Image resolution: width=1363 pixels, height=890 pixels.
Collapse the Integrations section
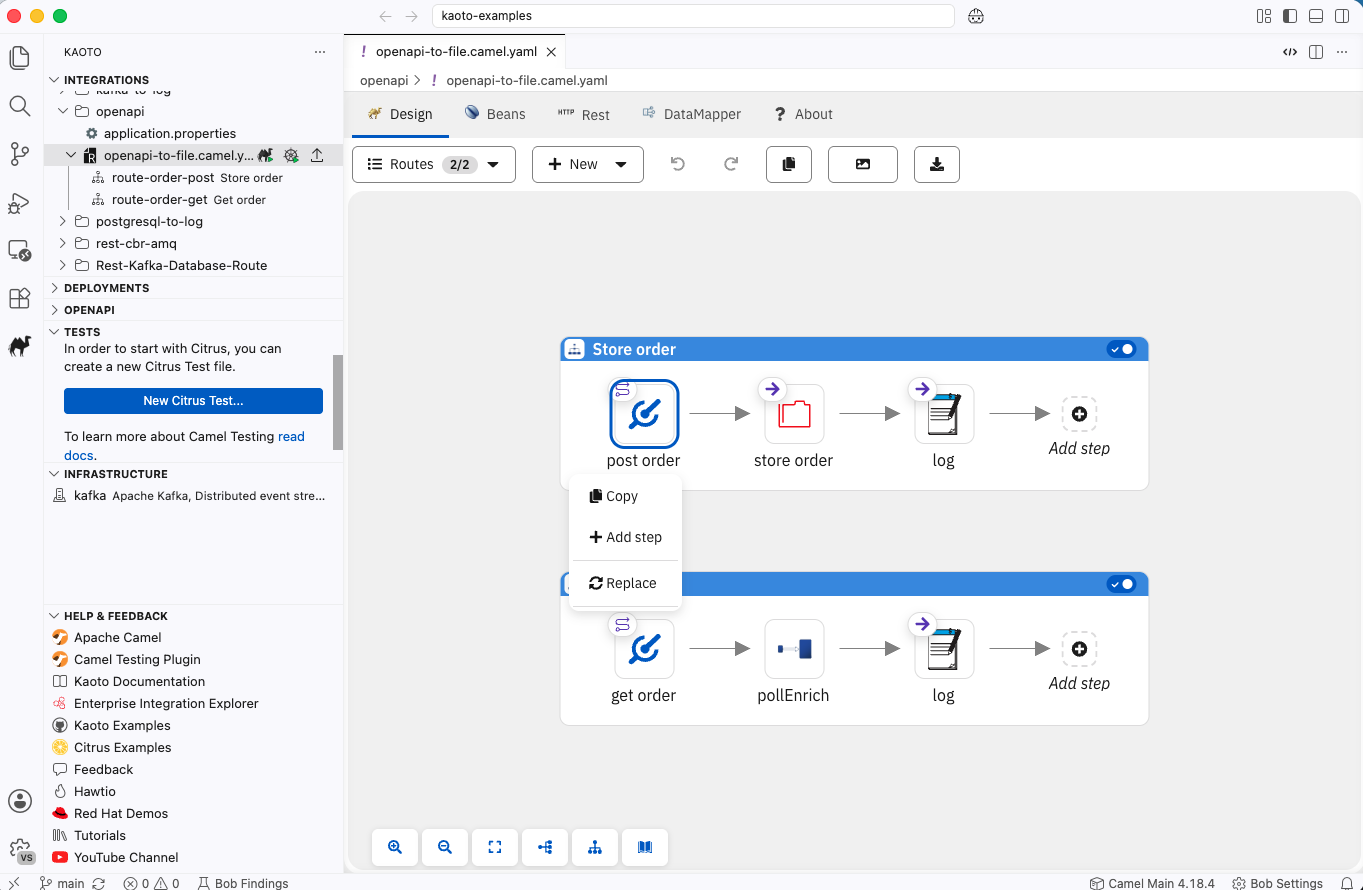(54, 80)
